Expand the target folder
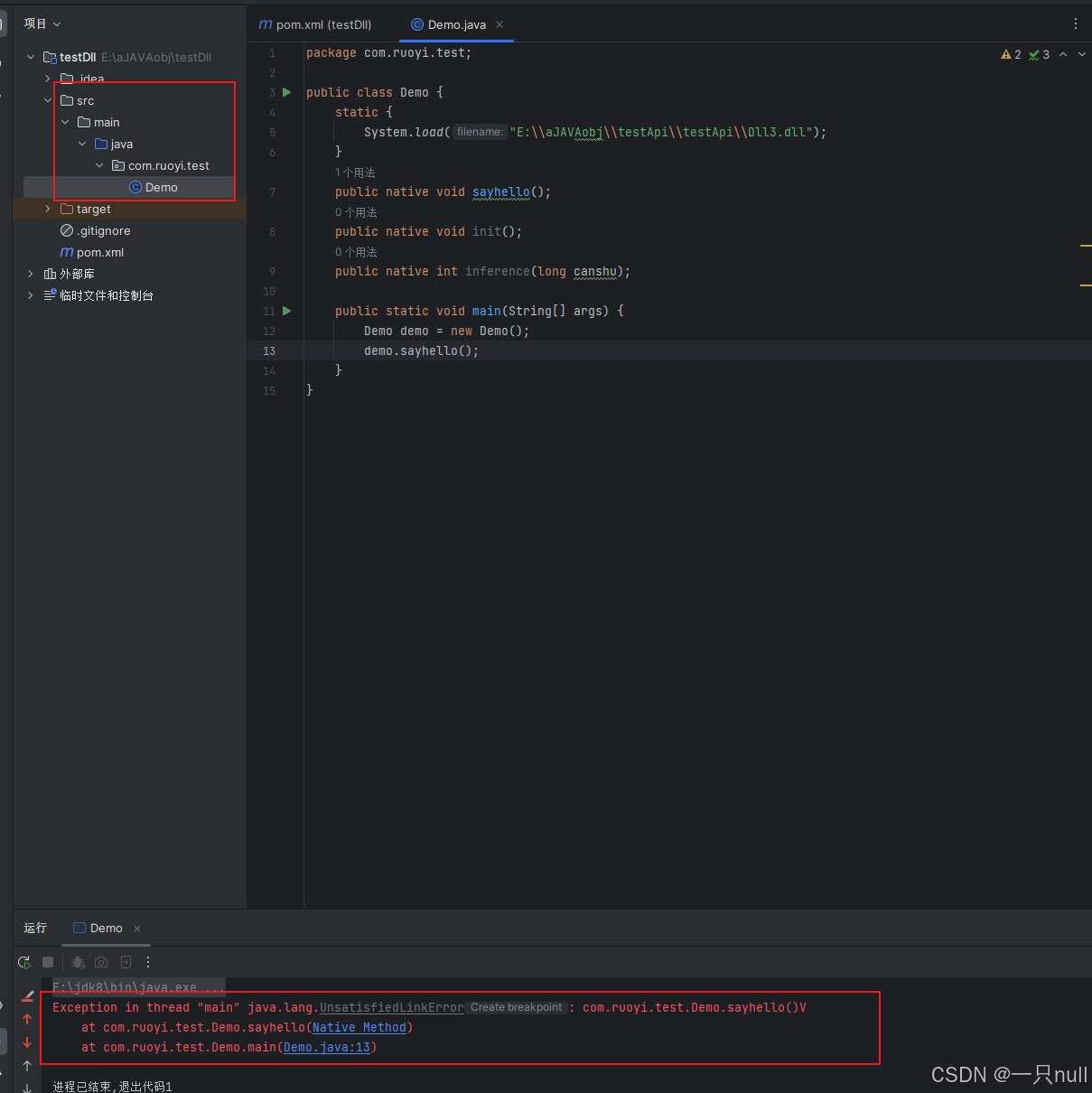The width and height of the screenshot is (1092, 1093). pos(47,209)
